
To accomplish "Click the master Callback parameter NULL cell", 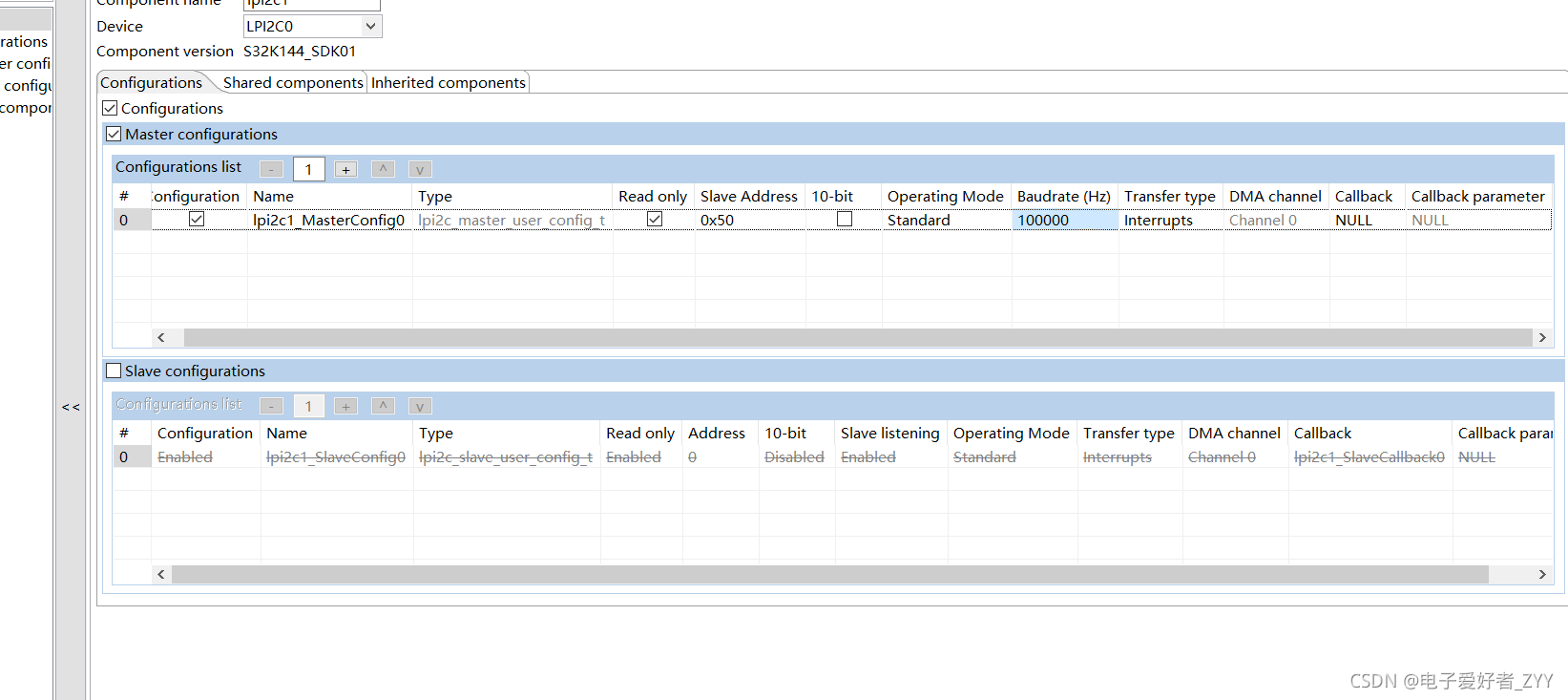I will [1478, 220].
